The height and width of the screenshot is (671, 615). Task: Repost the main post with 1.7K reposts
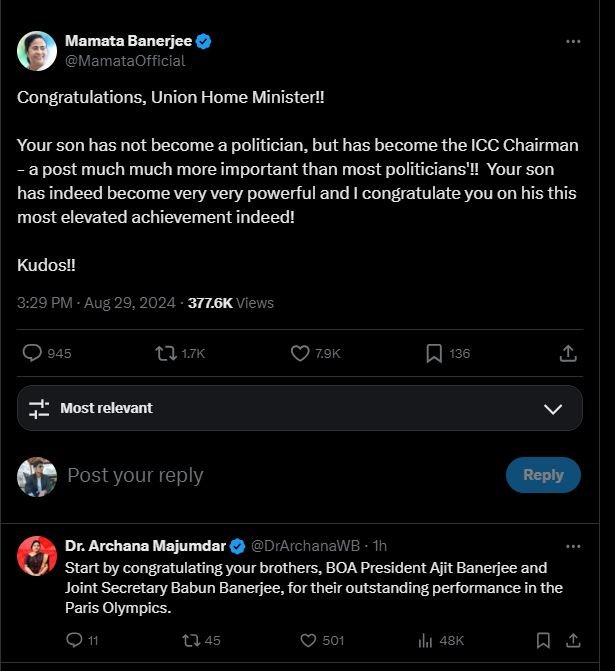(166, 353)
